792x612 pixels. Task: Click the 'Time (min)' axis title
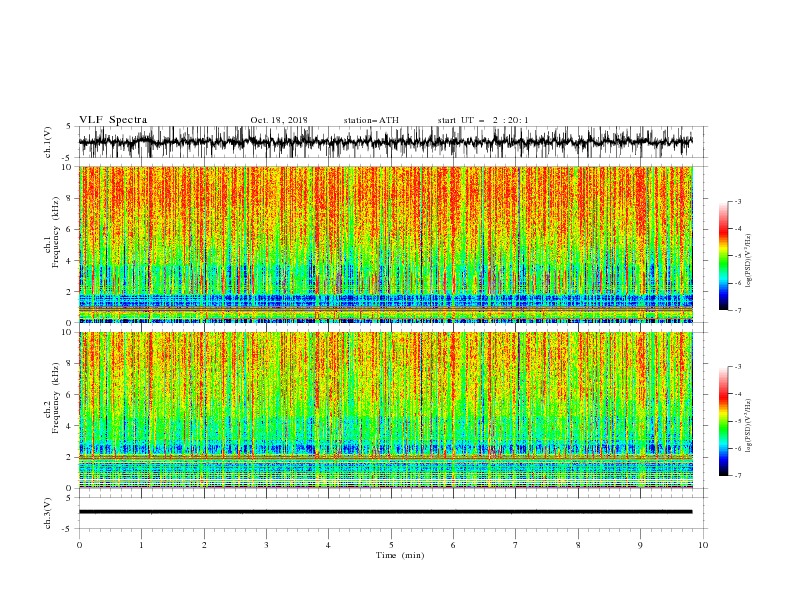pos(400,555)
